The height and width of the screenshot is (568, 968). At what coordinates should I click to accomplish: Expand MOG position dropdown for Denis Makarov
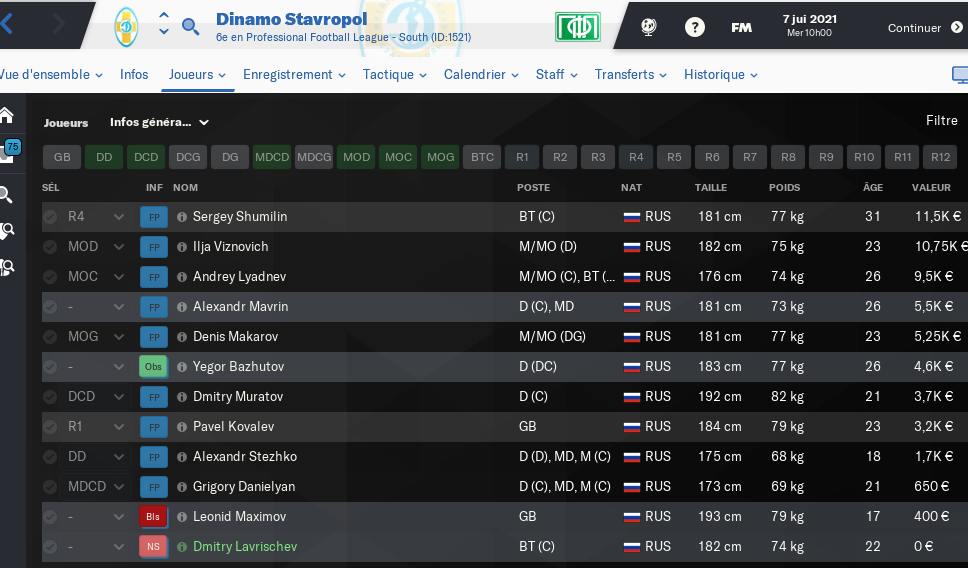click(x=119, y=337)
